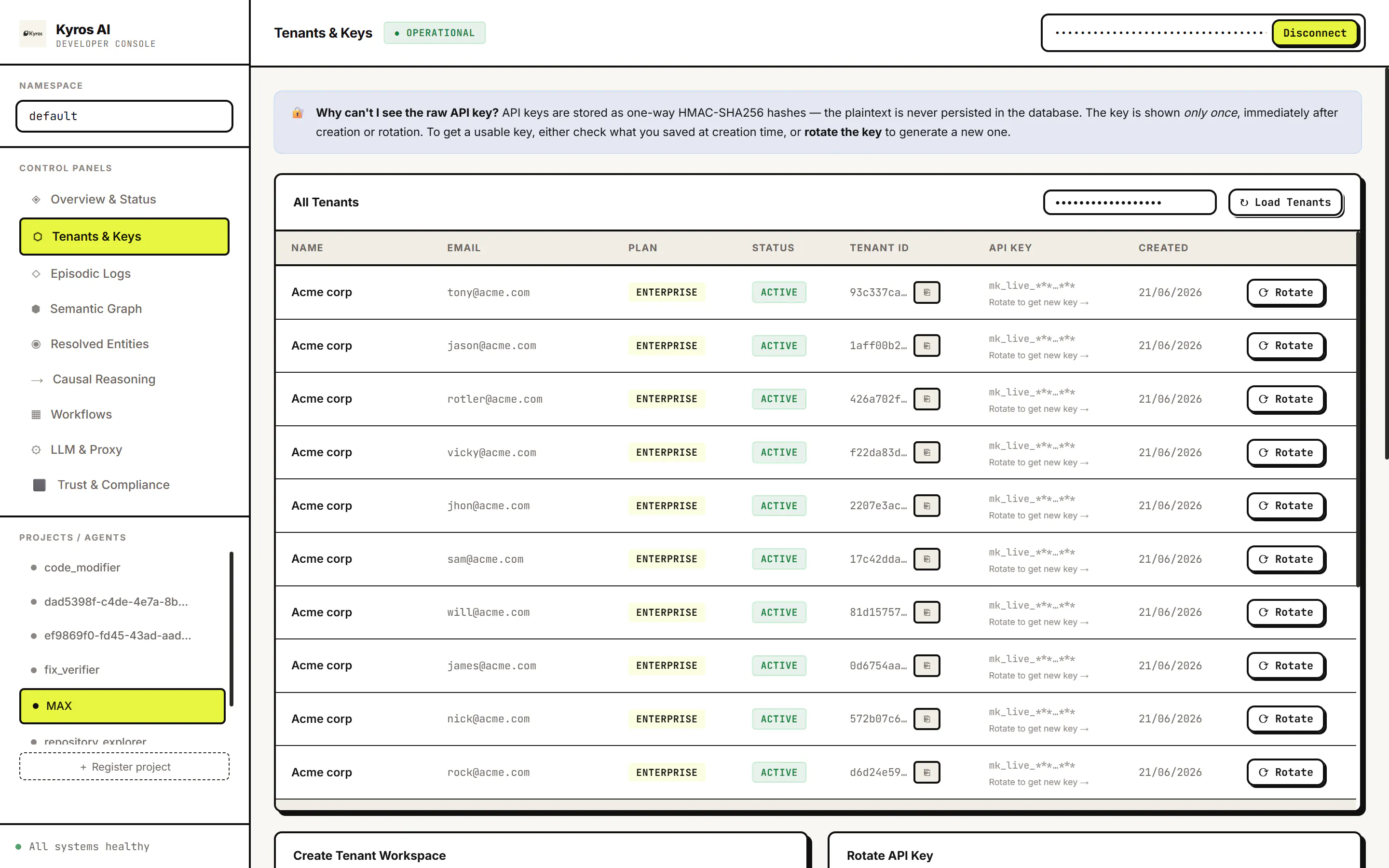Click Load Tenants button
Viewport: 1389px width, 868px height.
(x=1285, y=203)
